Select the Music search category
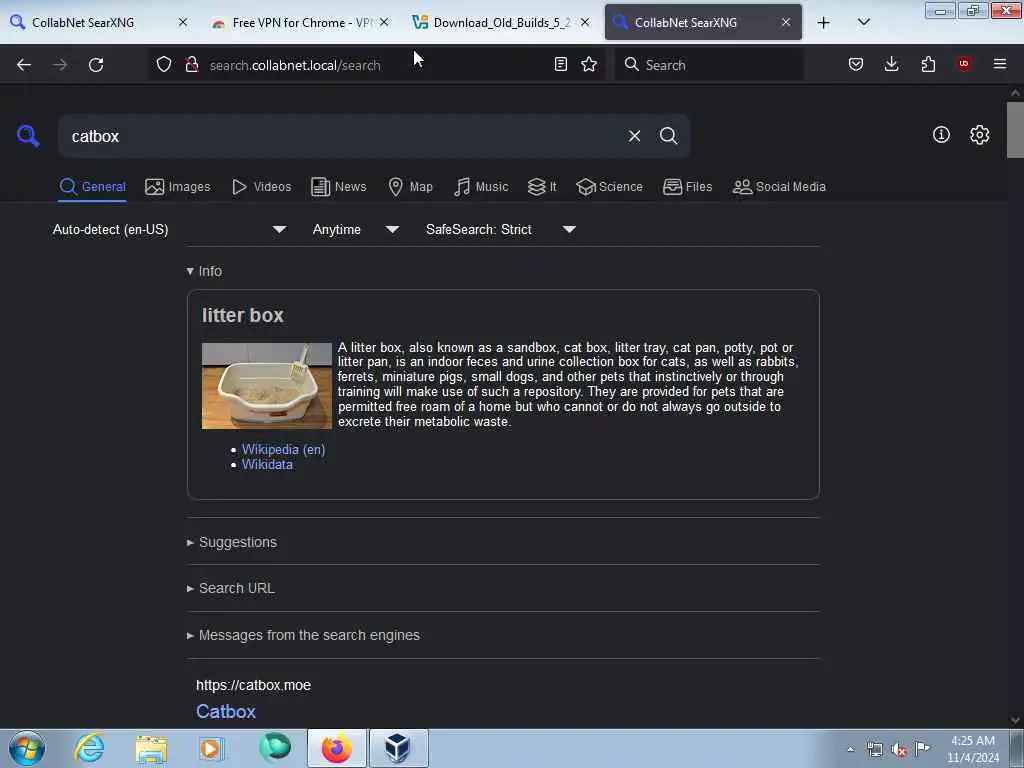1024x768 pixels. coord(481,187)
